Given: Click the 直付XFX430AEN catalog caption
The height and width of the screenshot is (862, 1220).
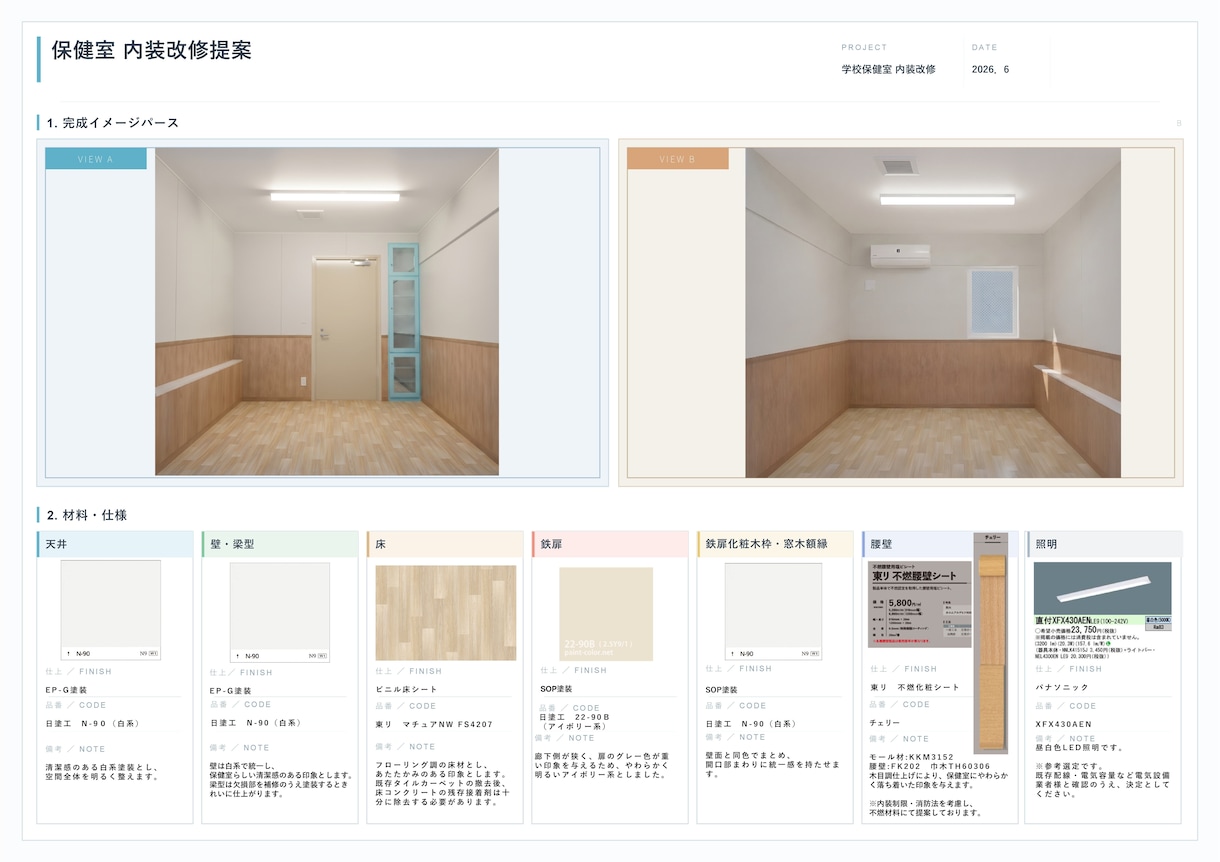Looking at the screenshot, I should (x=1082, y=621).
